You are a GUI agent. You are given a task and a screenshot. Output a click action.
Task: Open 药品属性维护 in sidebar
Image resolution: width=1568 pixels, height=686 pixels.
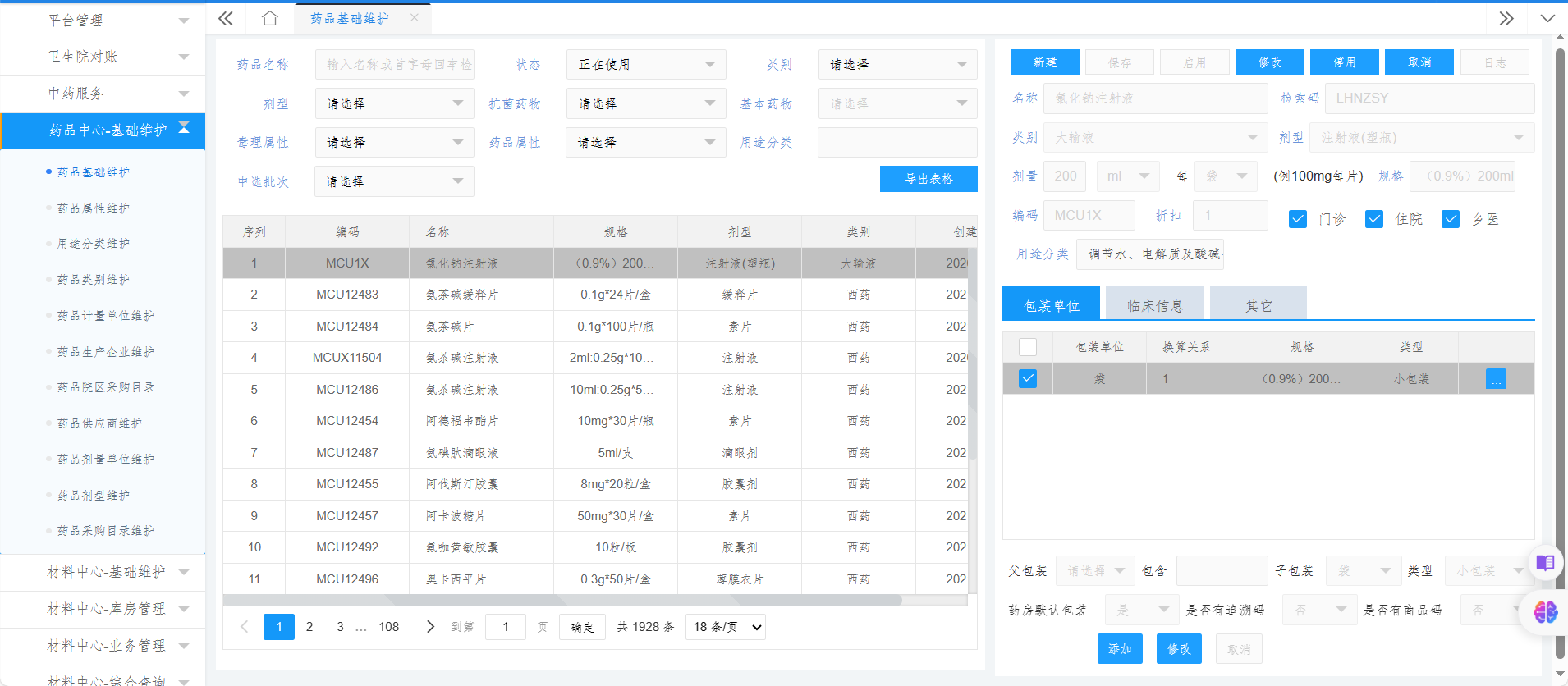[x=93, y=208]
